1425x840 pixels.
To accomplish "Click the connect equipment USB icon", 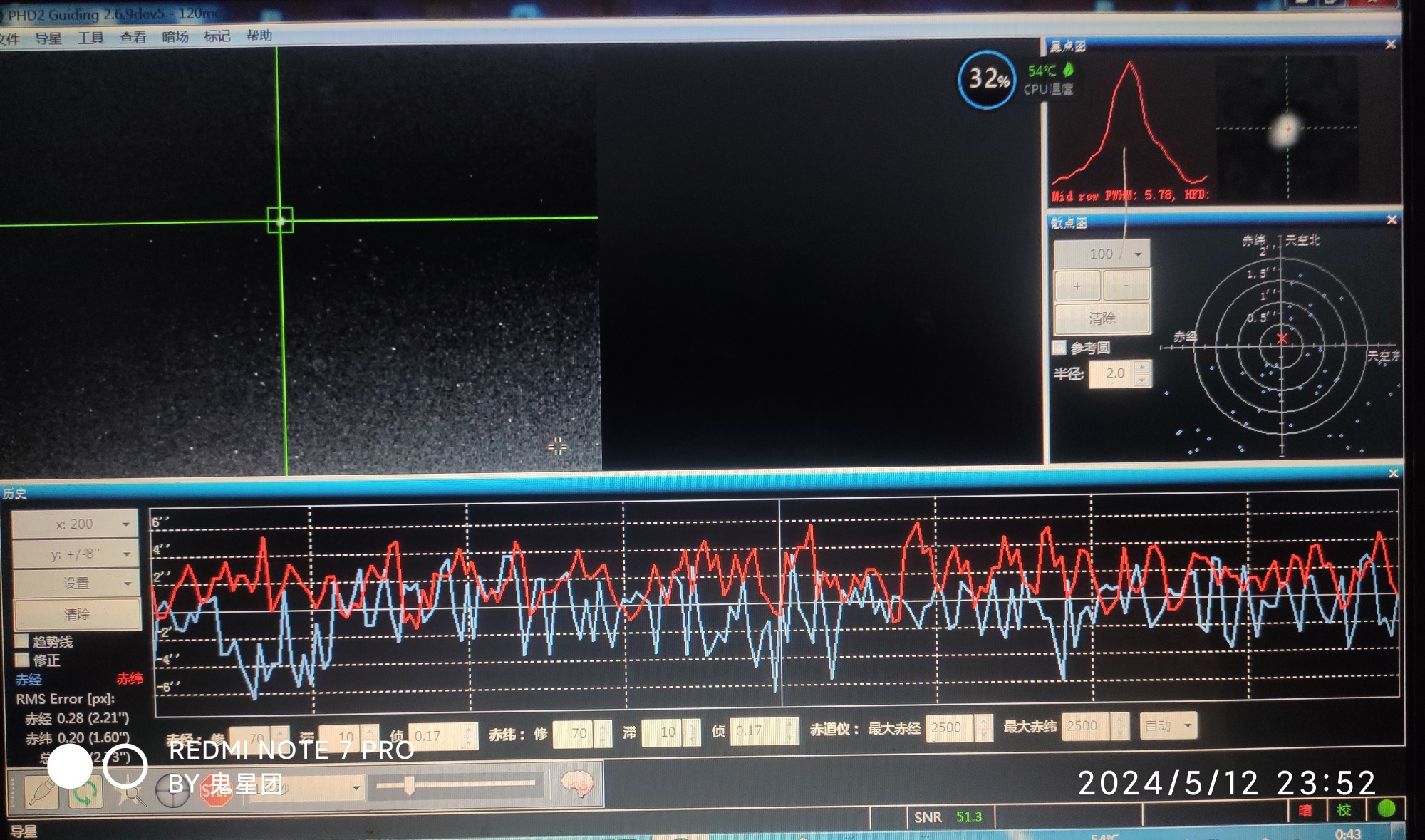I will [41, 792].
